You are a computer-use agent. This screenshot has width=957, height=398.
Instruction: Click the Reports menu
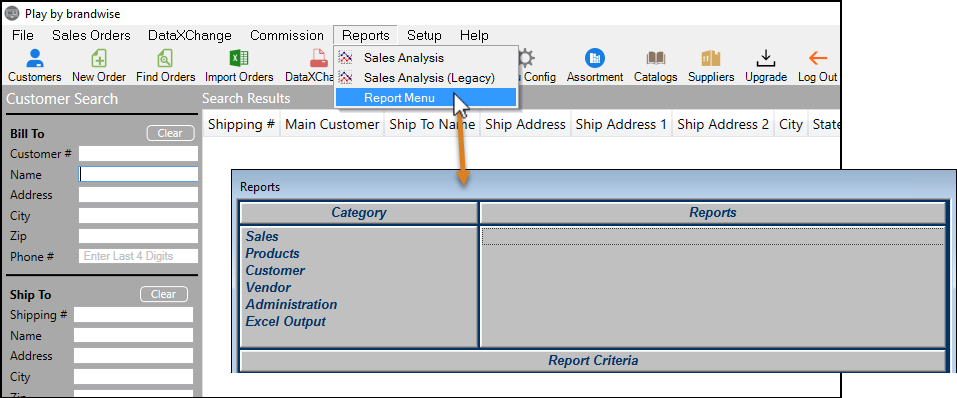(x=366, y=35)
